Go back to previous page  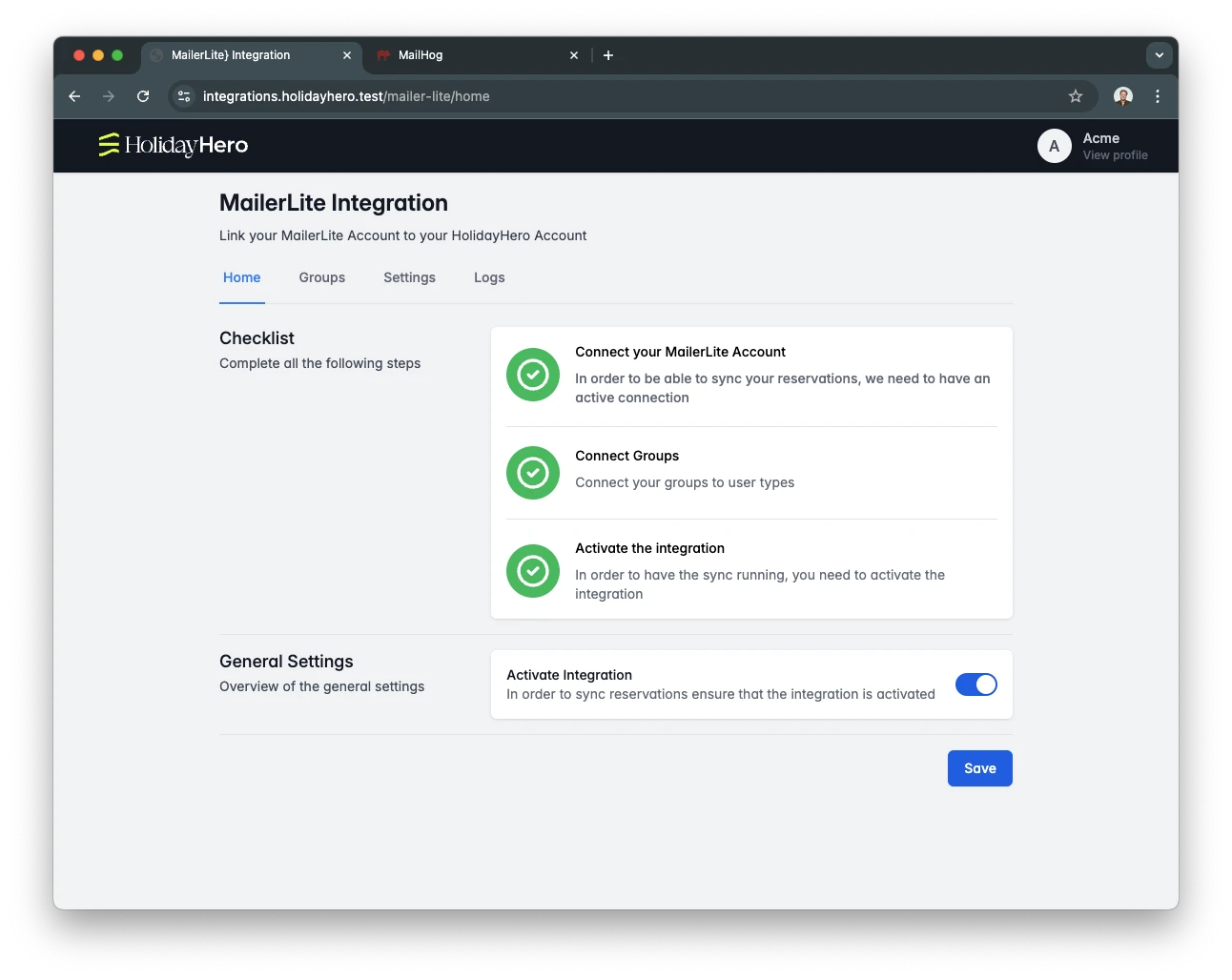[74, 96]
